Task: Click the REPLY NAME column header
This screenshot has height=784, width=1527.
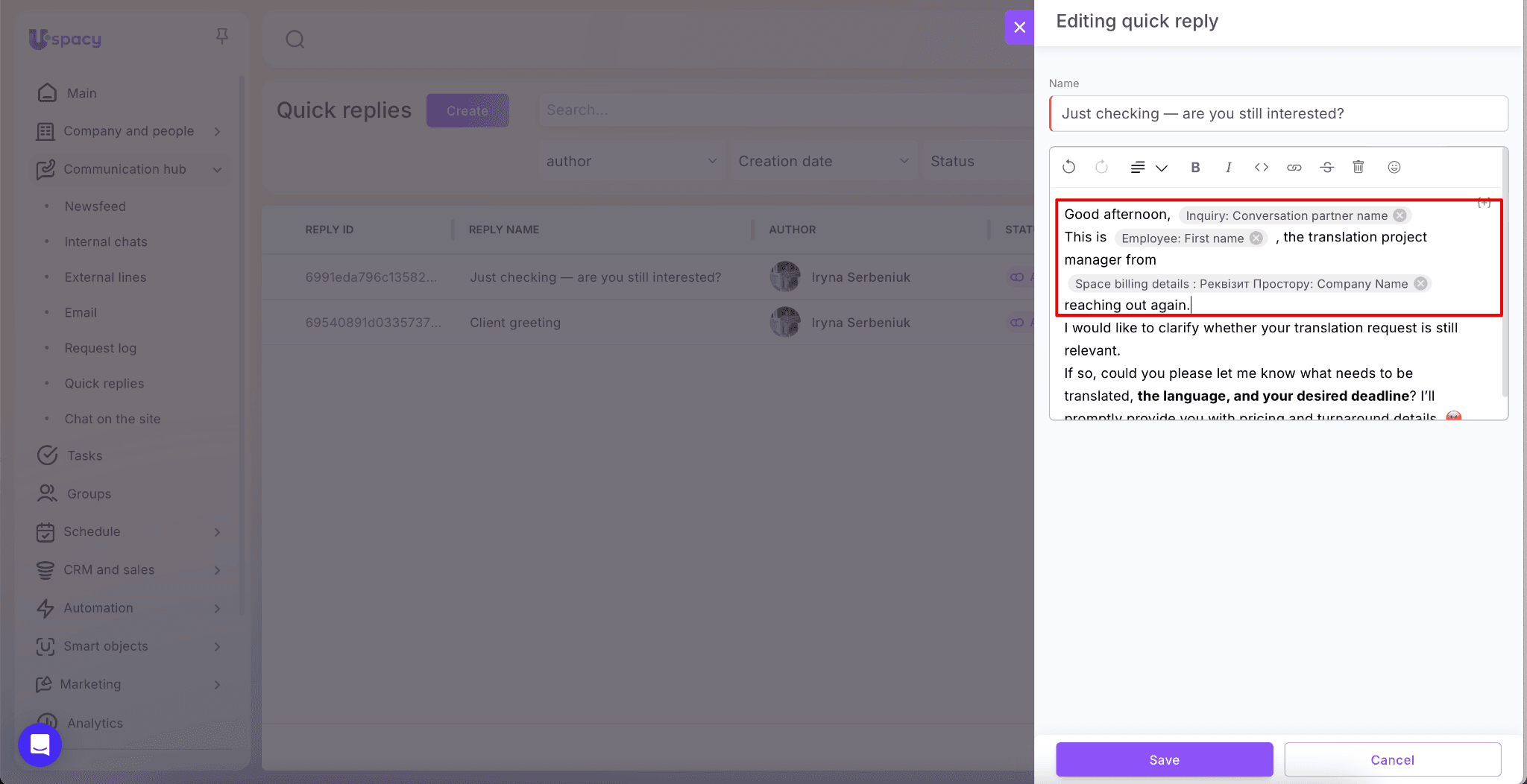Action: pyautogui.click(x=504, y=230)
